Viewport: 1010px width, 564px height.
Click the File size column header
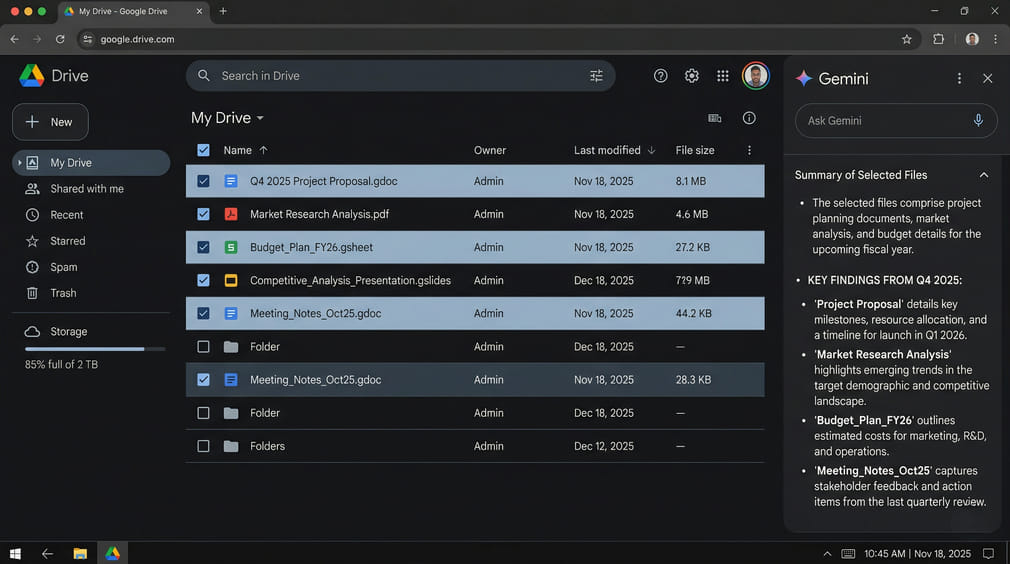(694, 150)
